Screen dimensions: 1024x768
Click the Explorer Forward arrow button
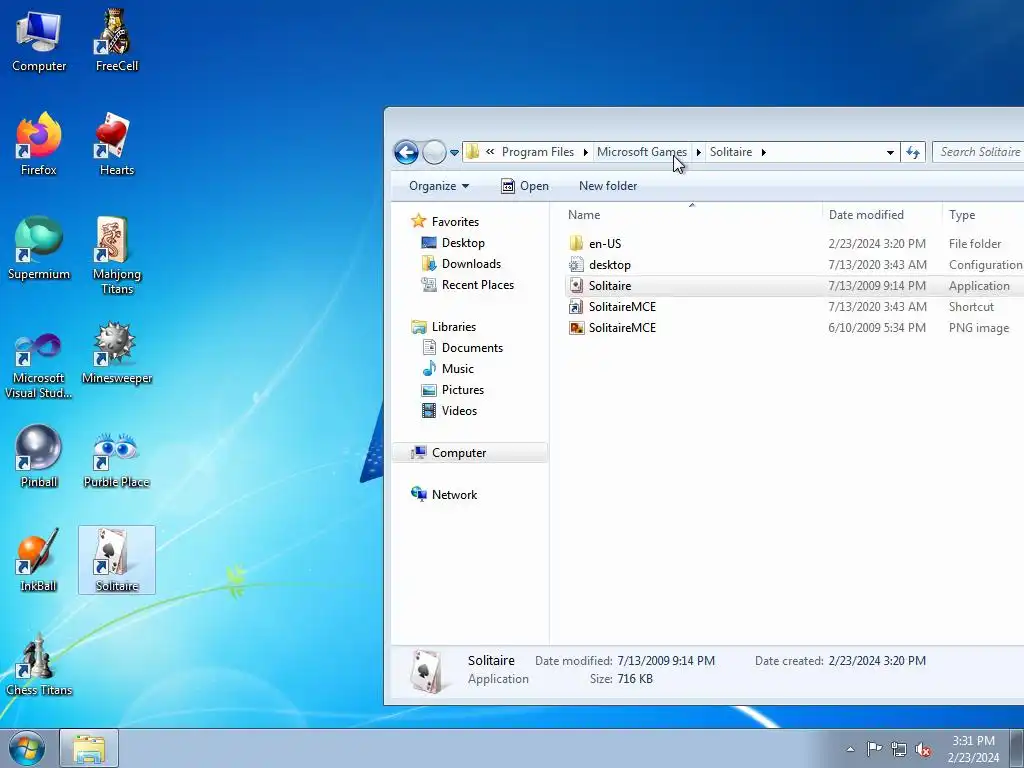(434, 152)
